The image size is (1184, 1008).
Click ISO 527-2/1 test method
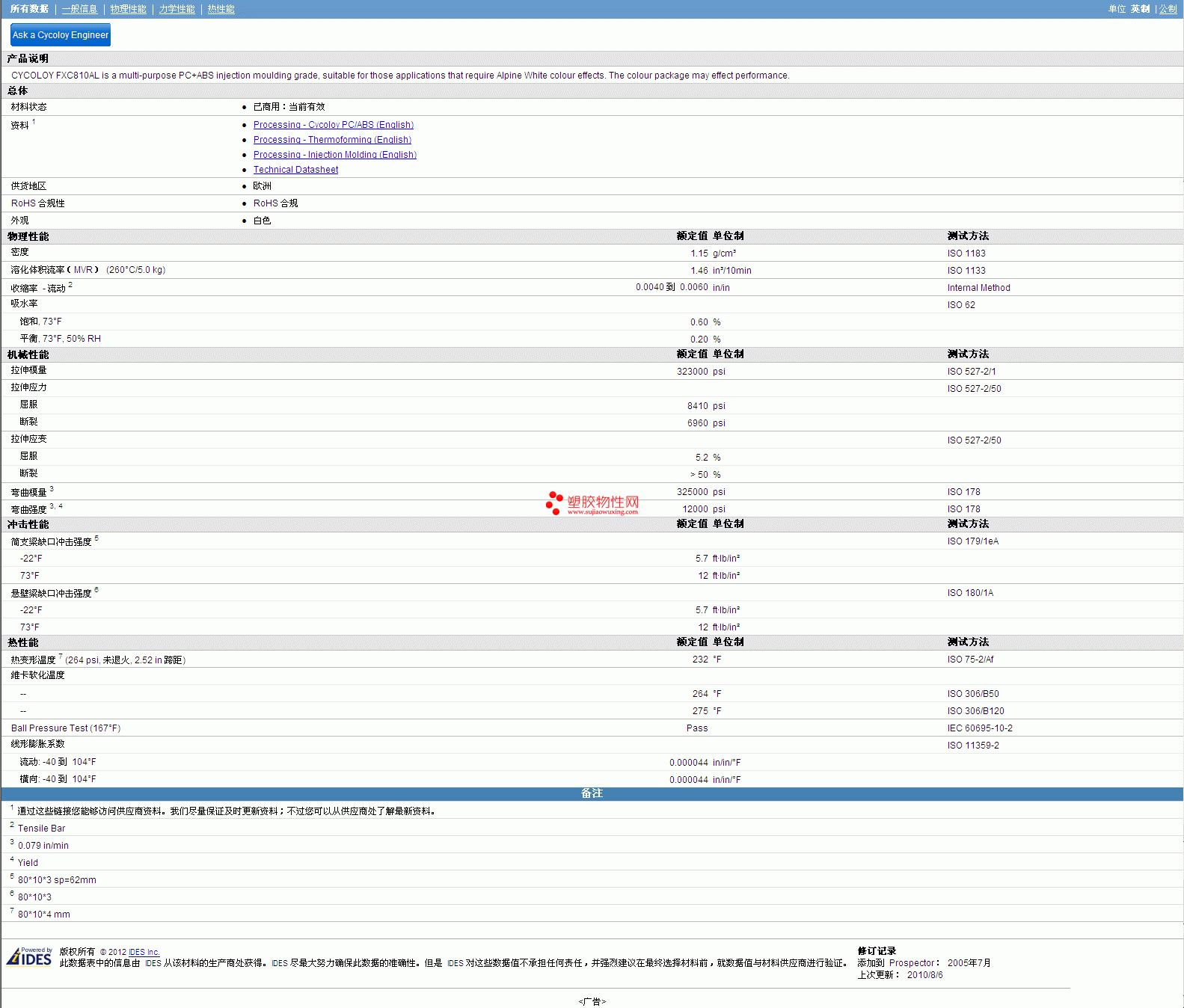pos(972,372)
